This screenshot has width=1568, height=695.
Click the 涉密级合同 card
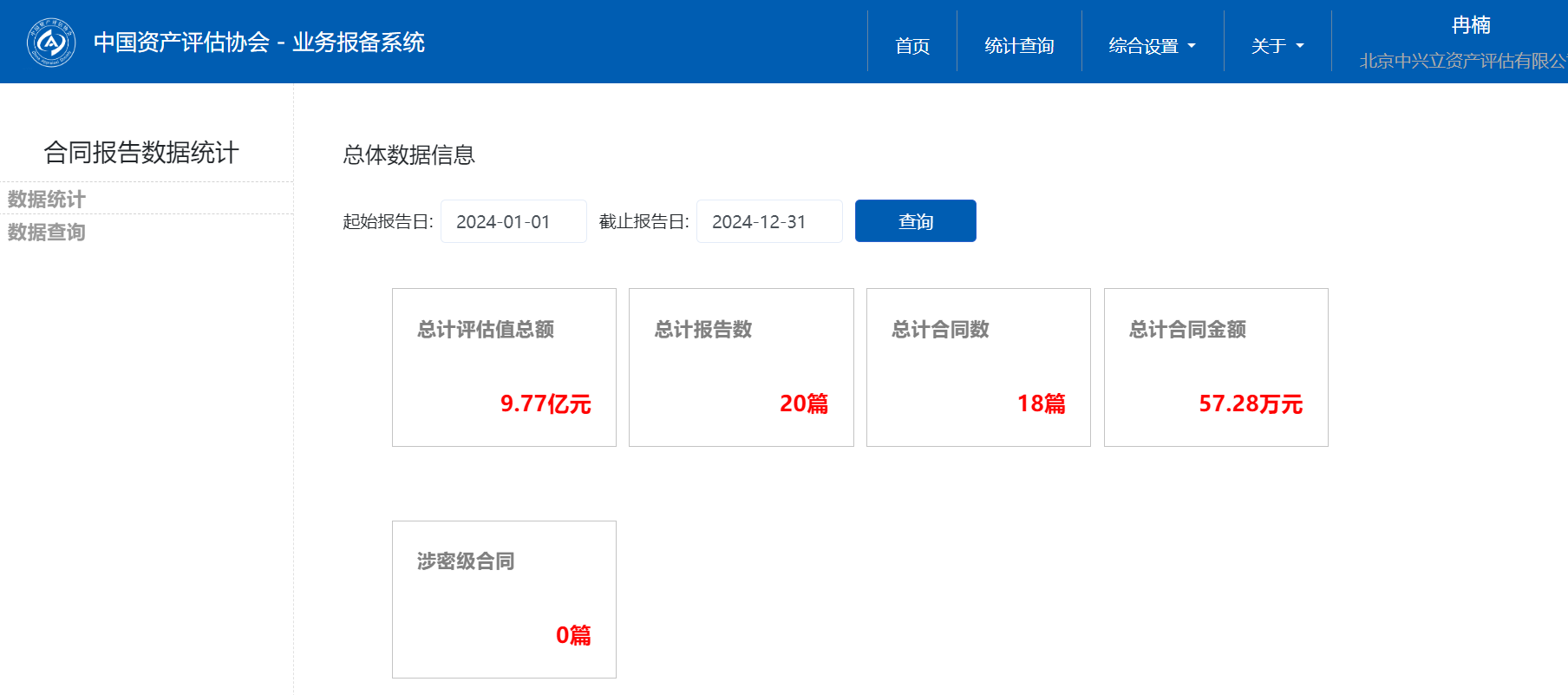tap(504, 599)
